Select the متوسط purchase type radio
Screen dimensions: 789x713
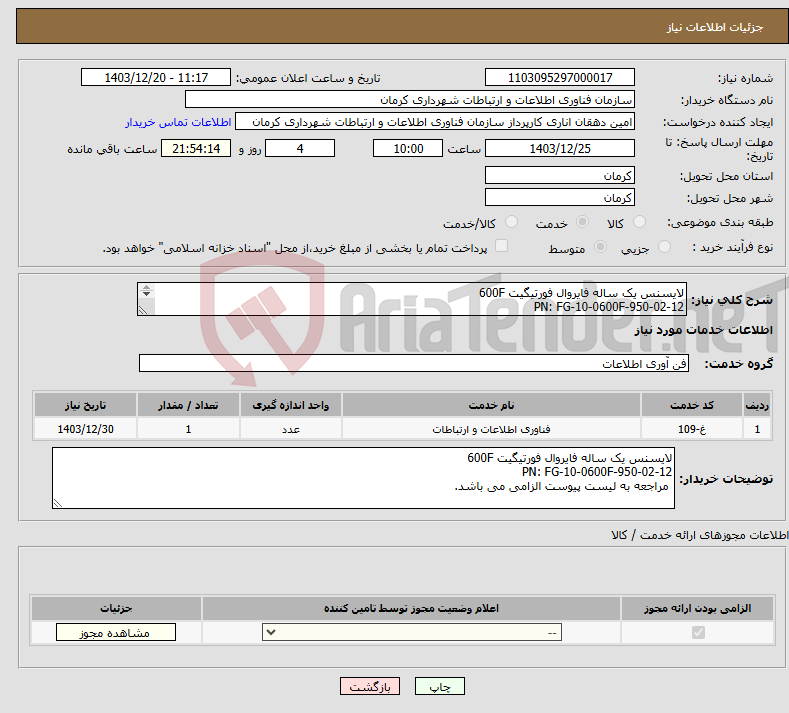click(600, 247)
